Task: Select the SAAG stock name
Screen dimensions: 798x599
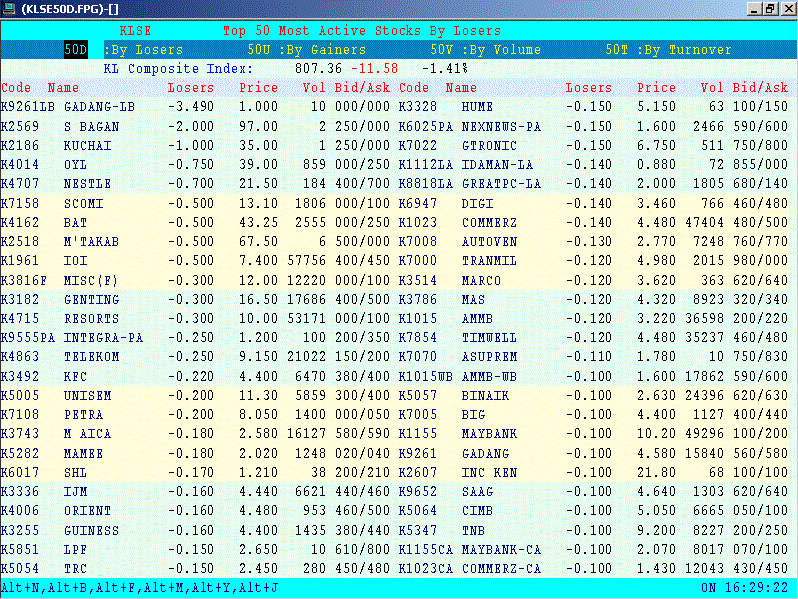Action: 477,492
